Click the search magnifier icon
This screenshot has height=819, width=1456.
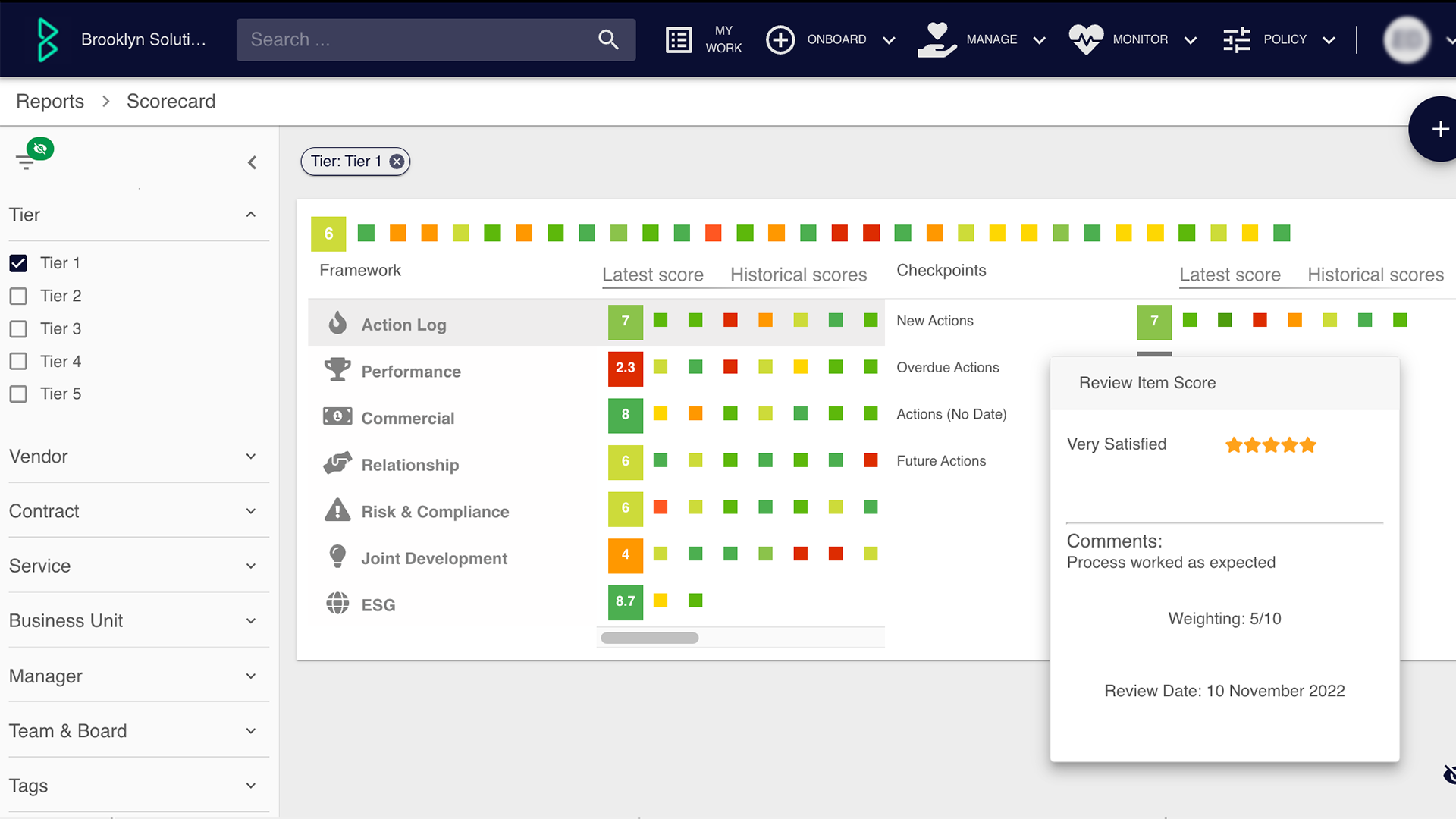coord(608,39)
